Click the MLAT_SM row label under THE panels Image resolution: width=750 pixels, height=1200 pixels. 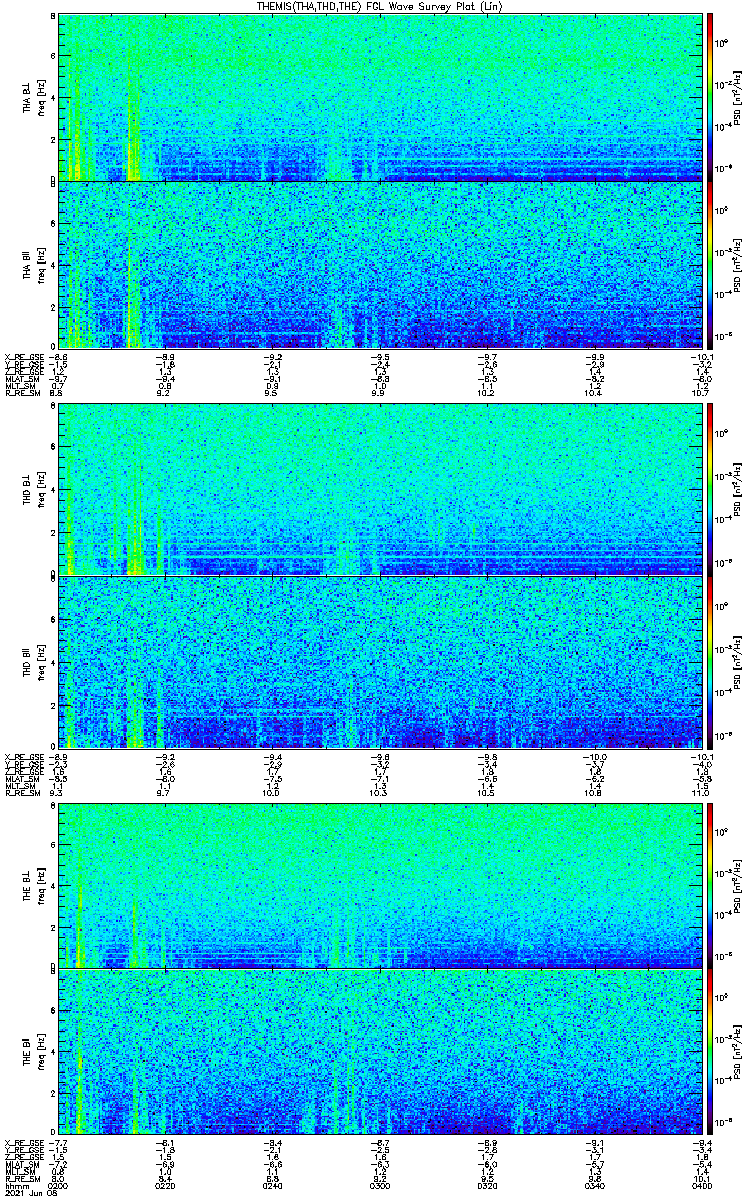[x=20, y=1164]
